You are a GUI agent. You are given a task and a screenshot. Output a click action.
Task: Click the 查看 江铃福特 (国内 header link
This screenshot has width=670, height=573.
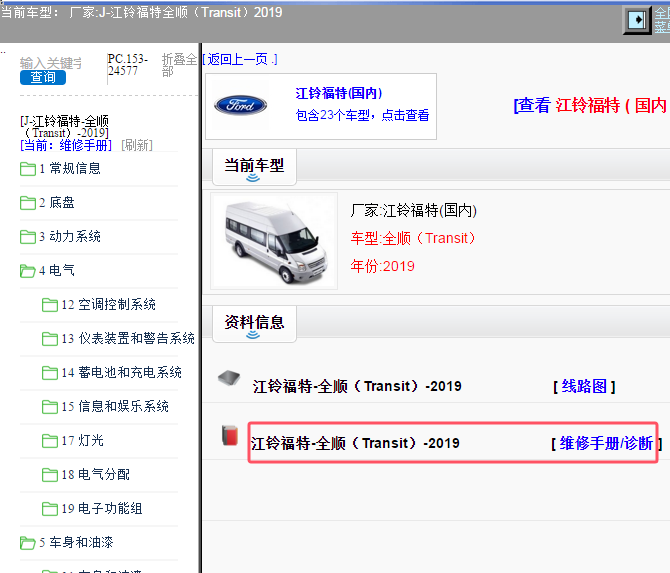591,105
